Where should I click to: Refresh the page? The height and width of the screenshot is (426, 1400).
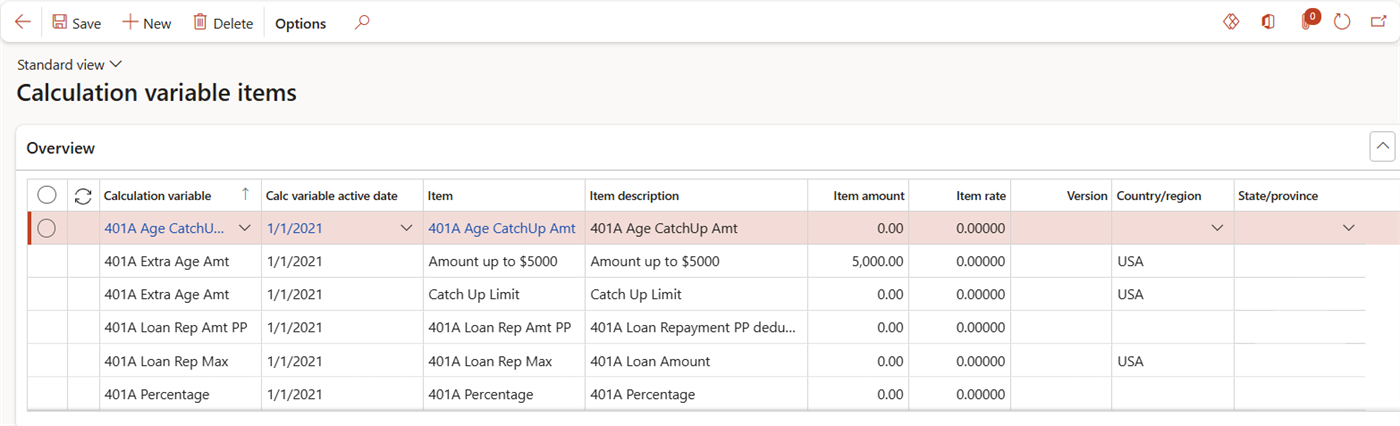(x=1342, y=22)
